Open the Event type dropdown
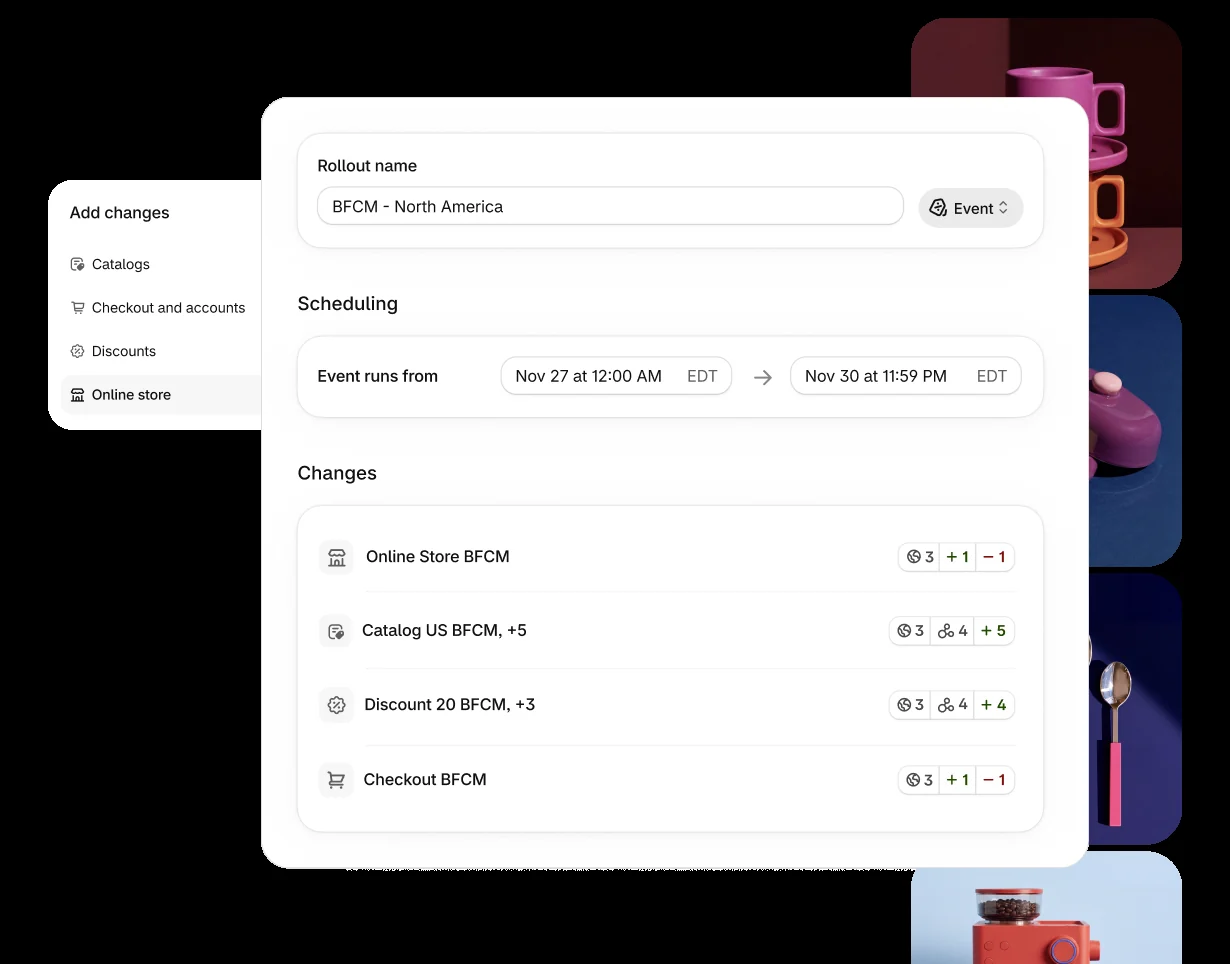This screenshot has width=1230, height=964. click(x=970, y=208)
